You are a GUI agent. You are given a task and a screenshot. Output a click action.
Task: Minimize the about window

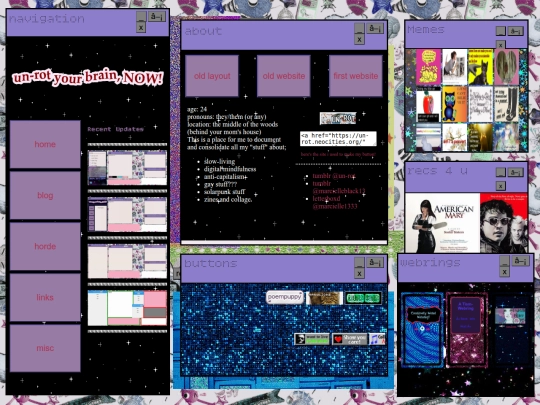click(359, 28)
